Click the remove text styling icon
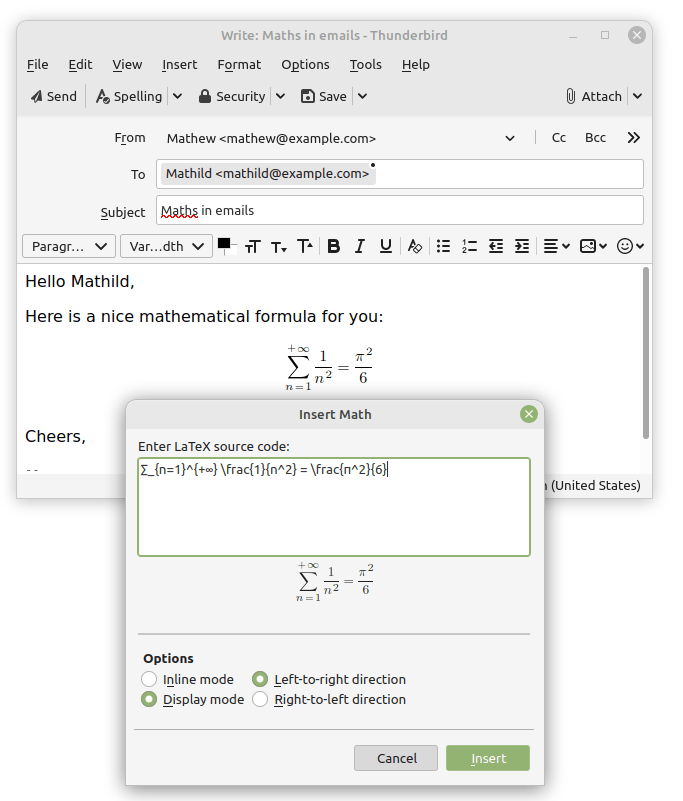Screen dimensions: 683x801 [415, 246]
